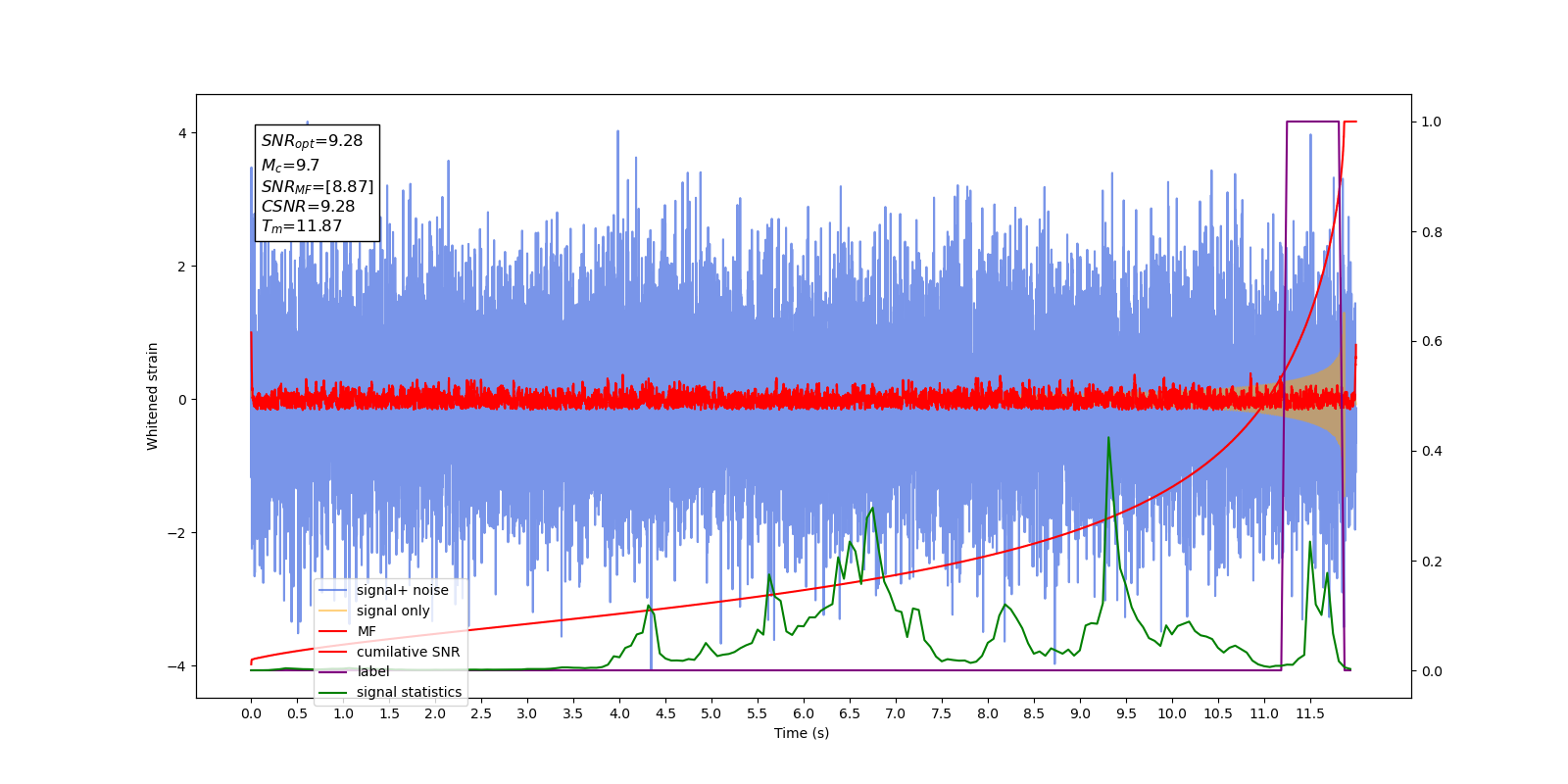The image size is (1568, 784).
Task: Click the top of the purple label pulse
Action: (x=1312, y=122)
